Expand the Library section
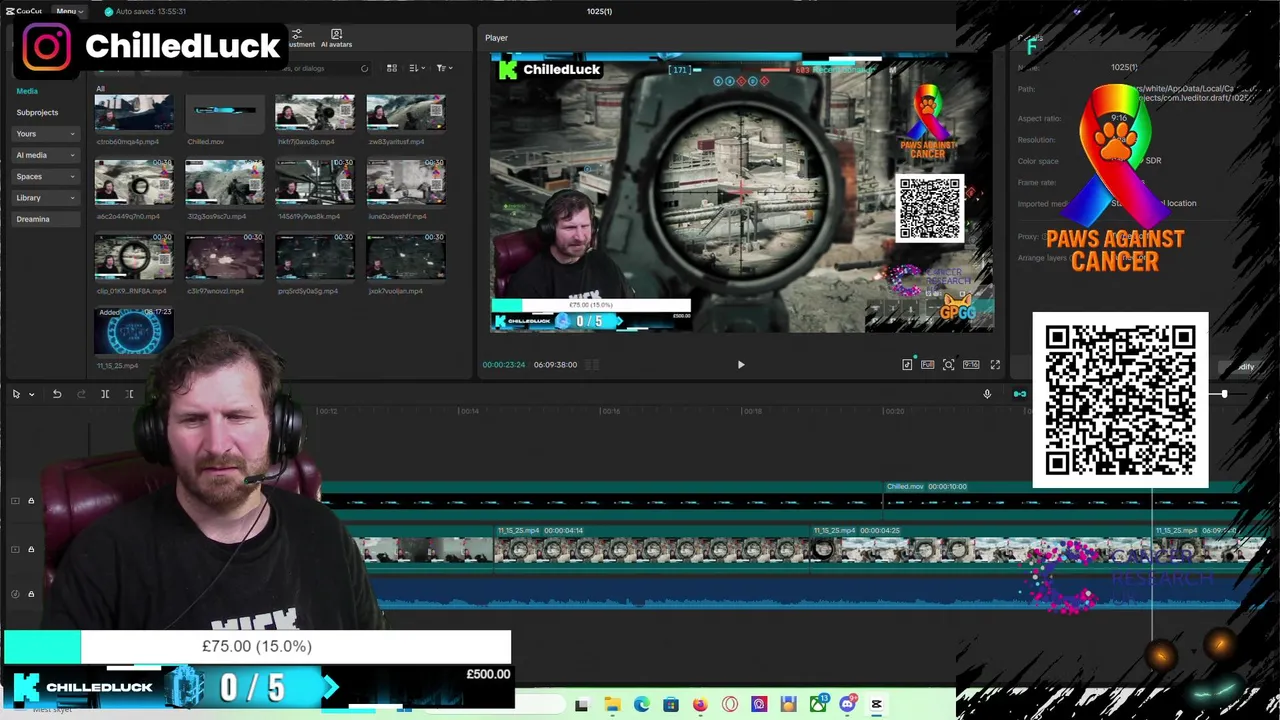 46,198
